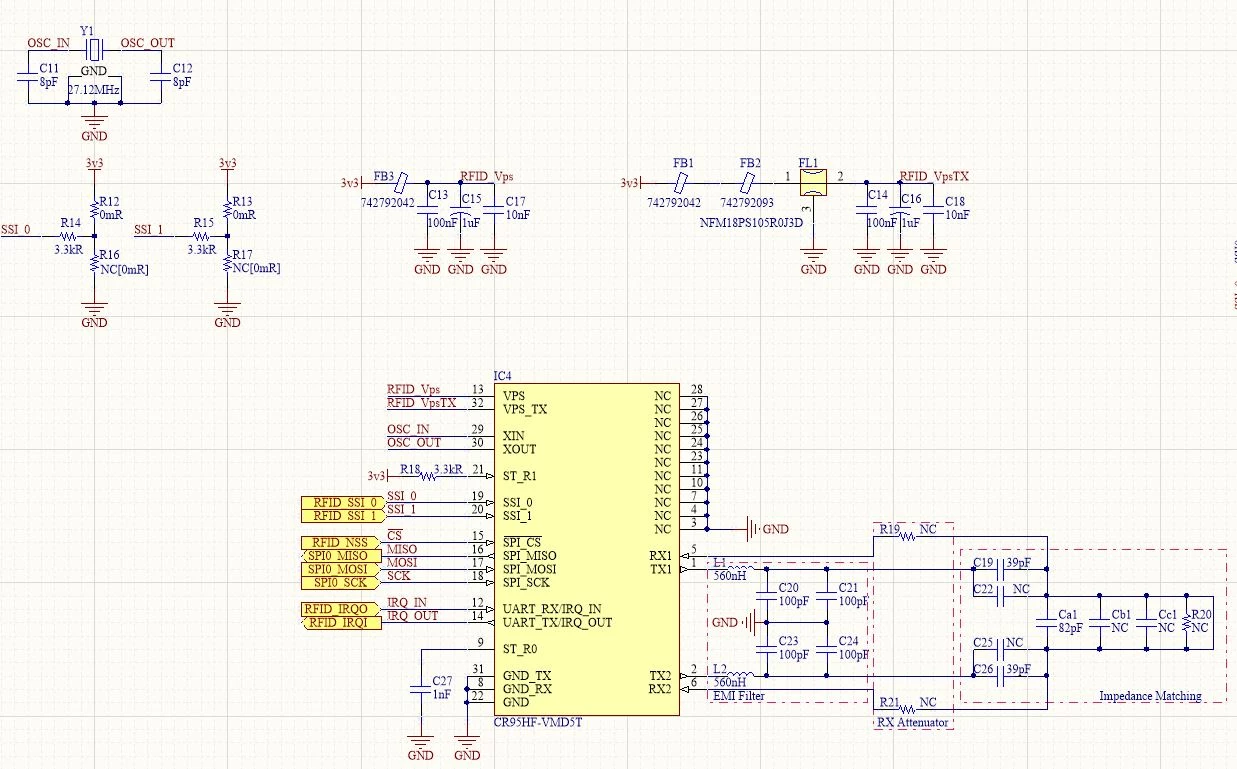The image size is (1237, 769).
Task: Select ferrite bead FB1
Action: pos(681,183)
